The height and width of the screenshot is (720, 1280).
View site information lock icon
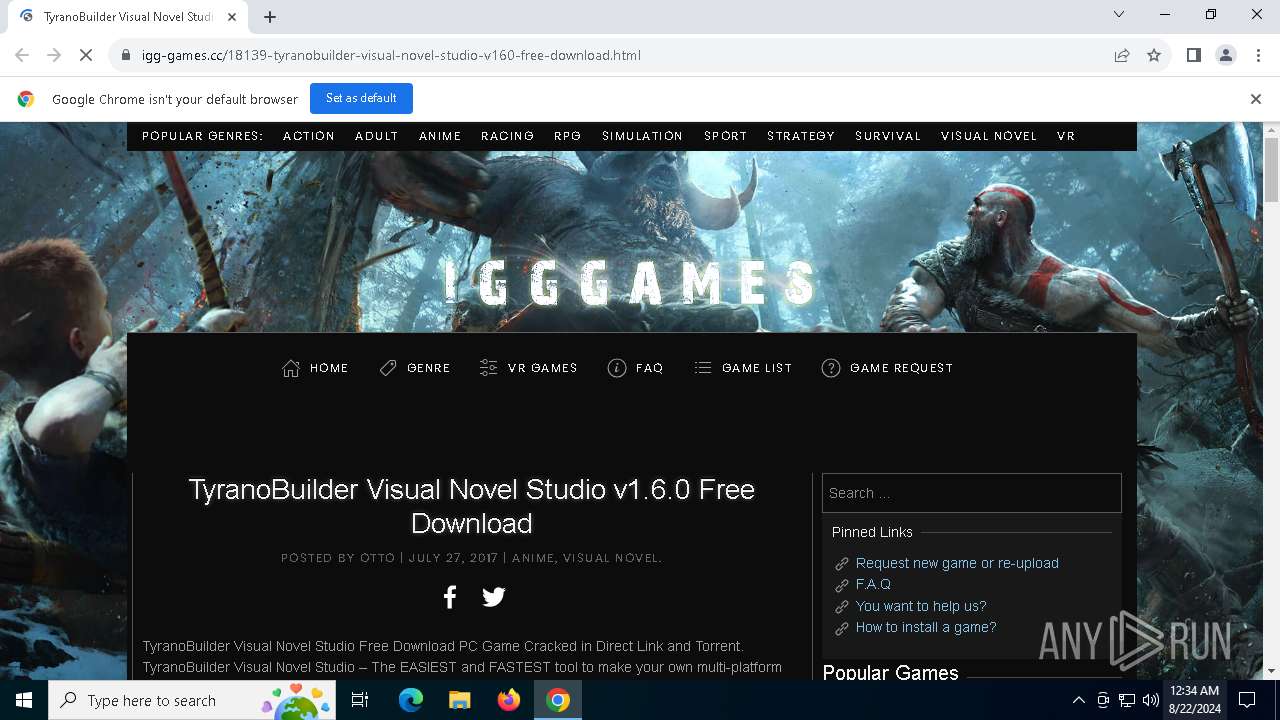[x=125, y=55]
